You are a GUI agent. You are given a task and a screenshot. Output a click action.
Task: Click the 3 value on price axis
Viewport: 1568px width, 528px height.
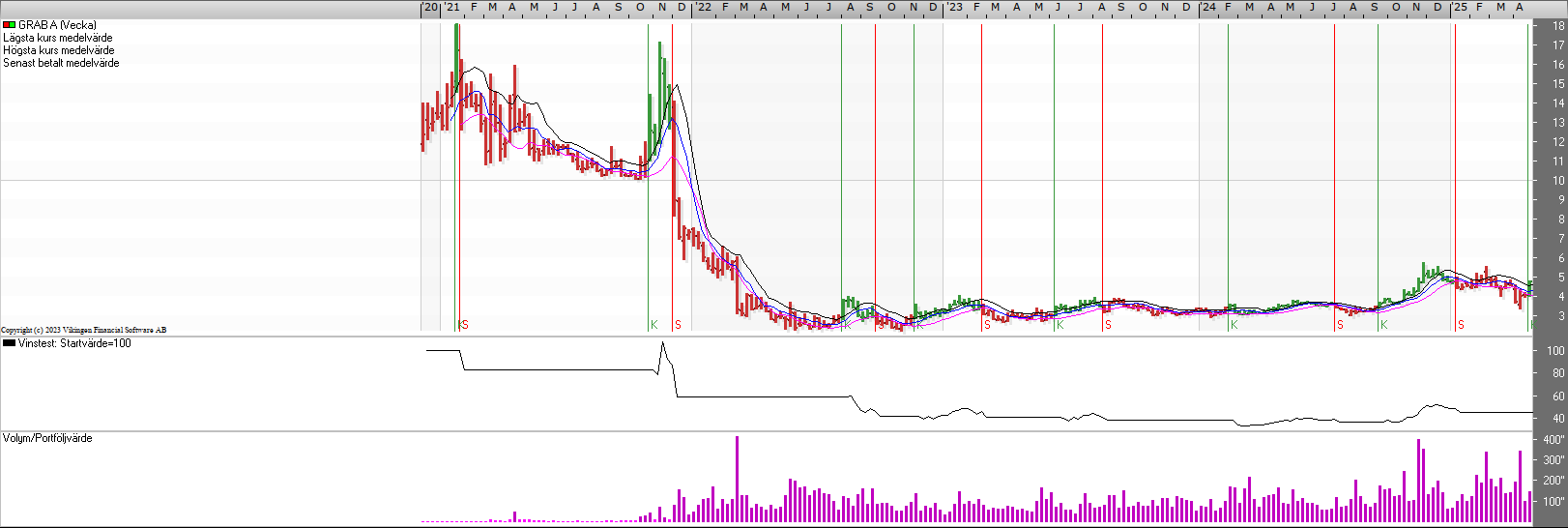click(1561, 316)
